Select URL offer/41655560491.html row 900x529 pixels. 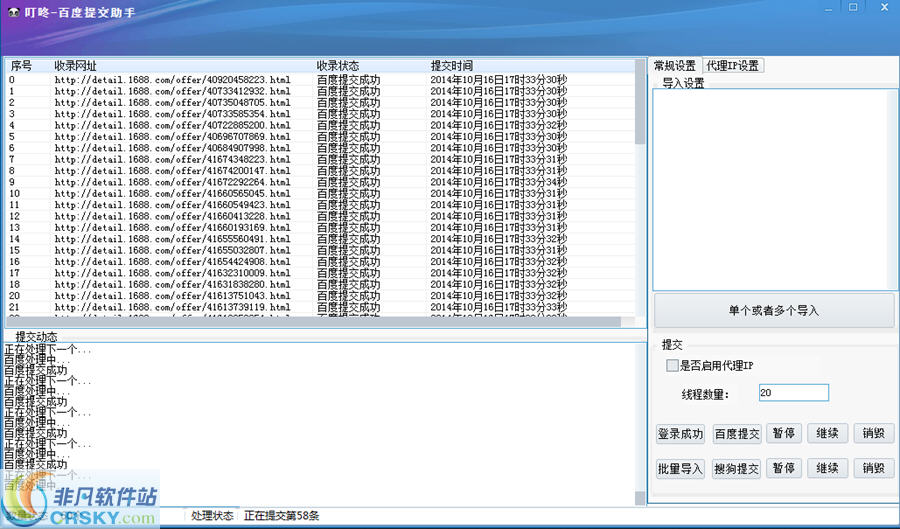(320, 239)
